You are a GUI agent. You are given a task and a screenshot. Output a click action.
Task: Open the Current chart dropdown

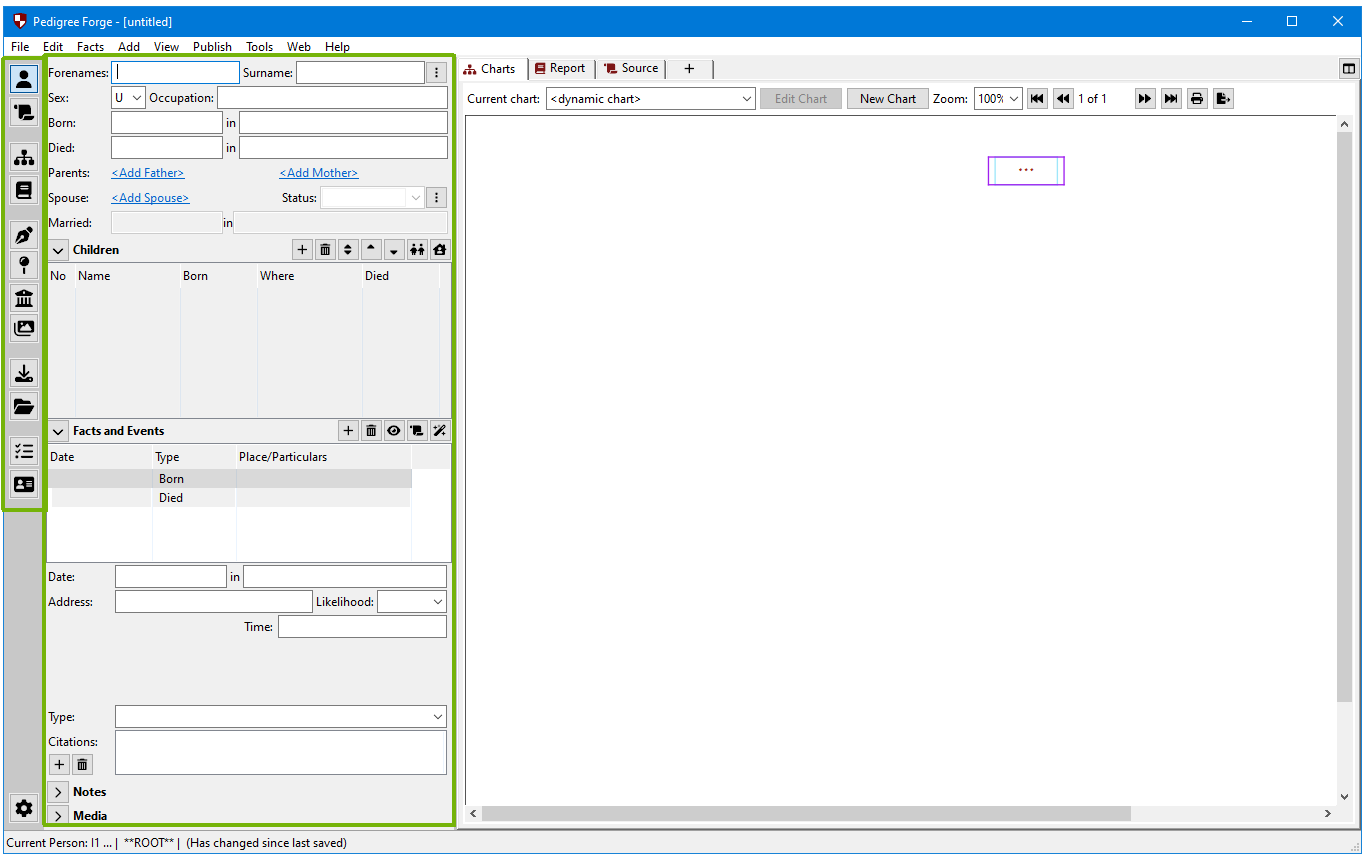(x=651, y=99)
